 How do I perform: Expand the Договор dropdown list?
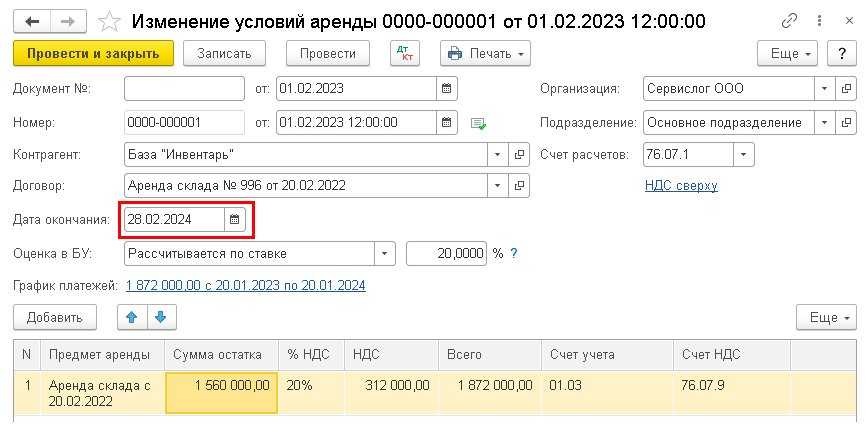tap(498, 186)
